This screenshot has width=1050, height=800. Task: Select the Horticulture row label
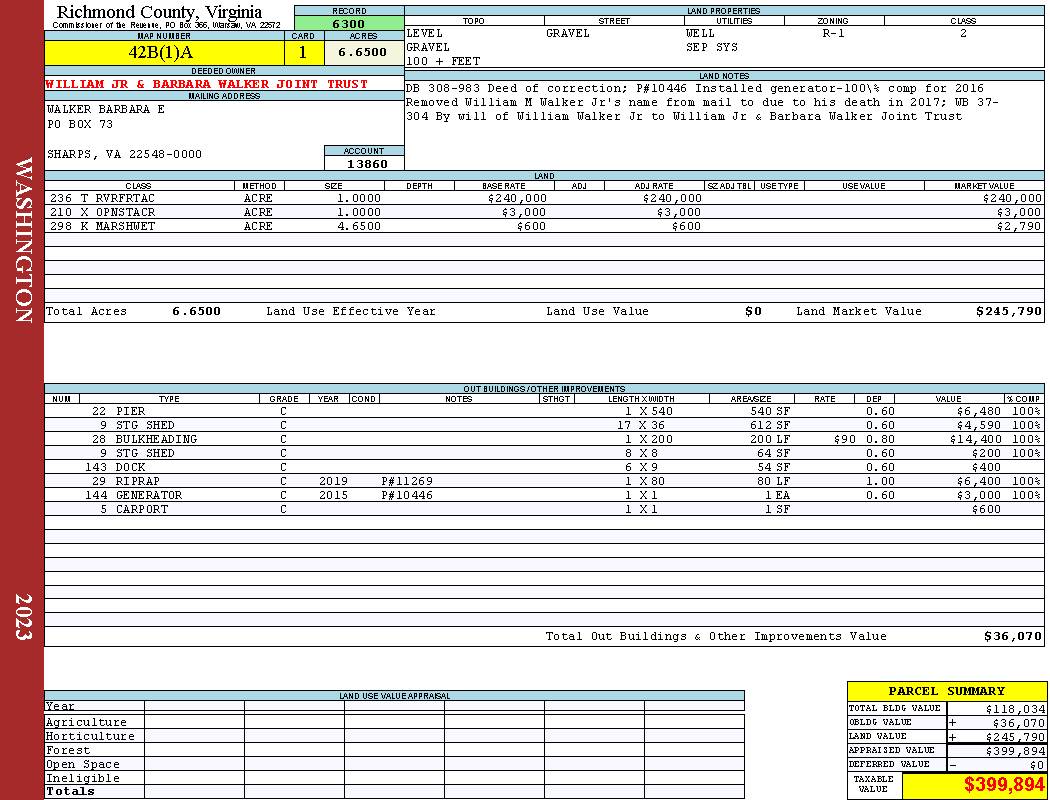(90, 737)
